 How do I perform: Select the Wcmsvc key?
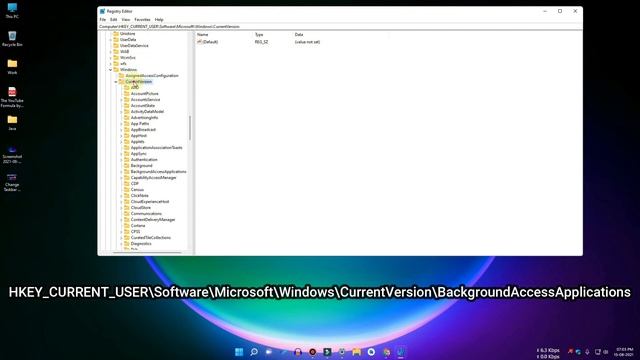[128, 58]
